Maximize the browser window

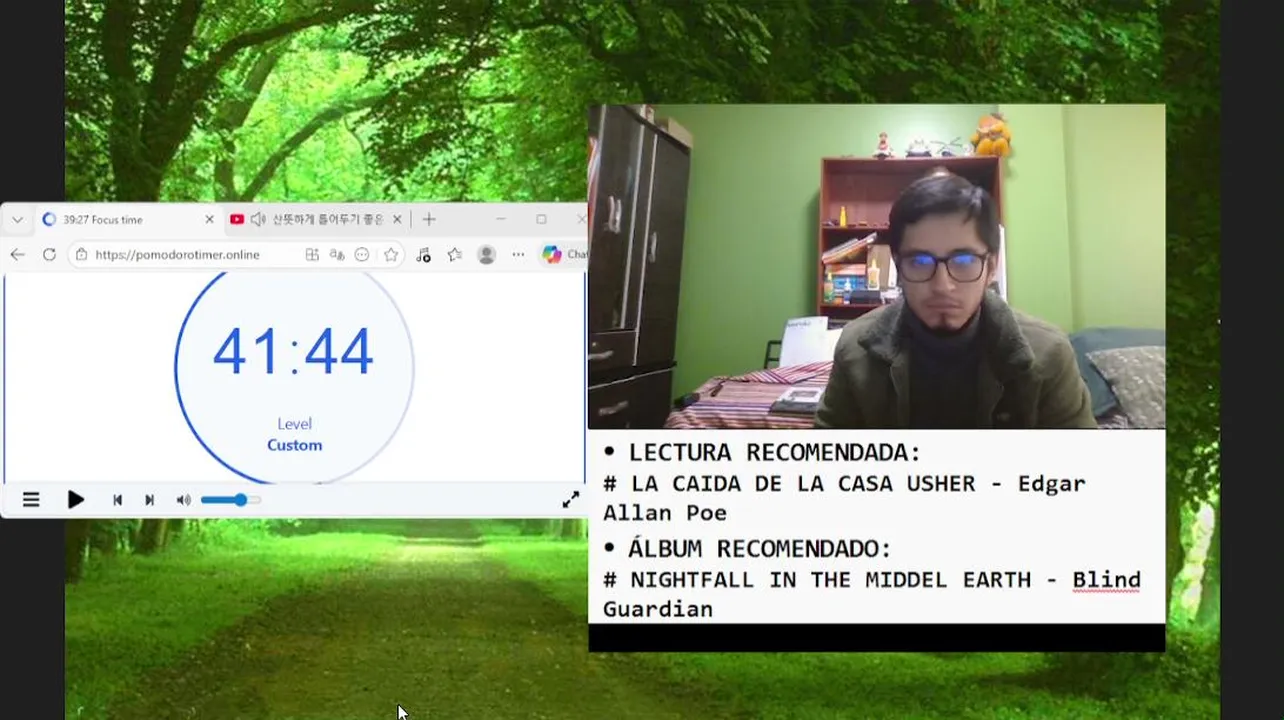point(541,219)
